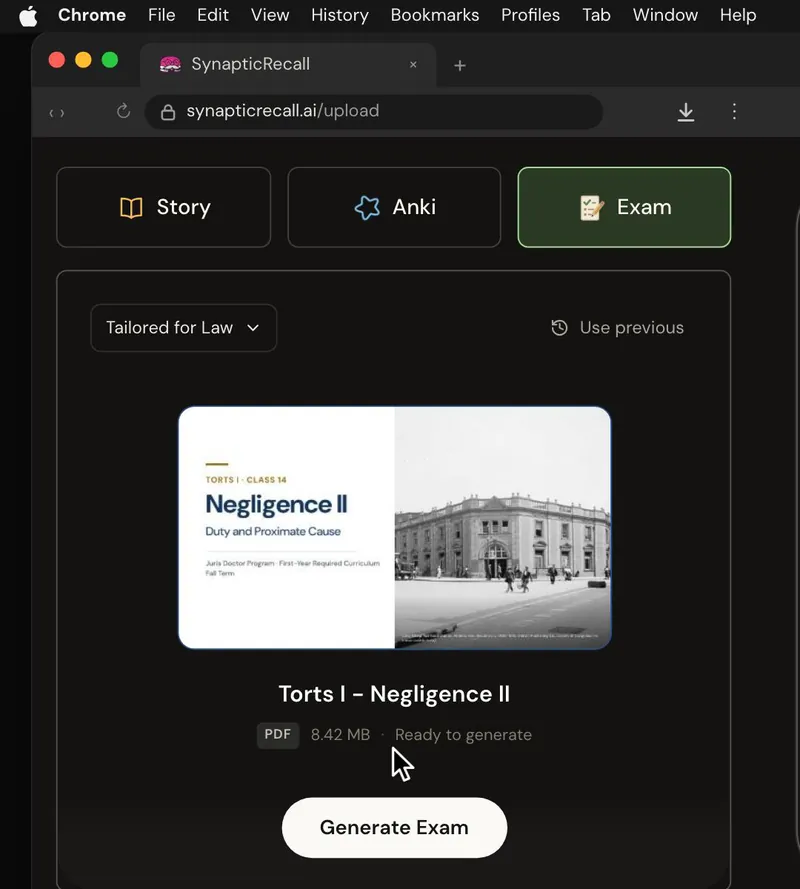Open a new browser tab
800x889 pixels.
click(x=460, y=66)
